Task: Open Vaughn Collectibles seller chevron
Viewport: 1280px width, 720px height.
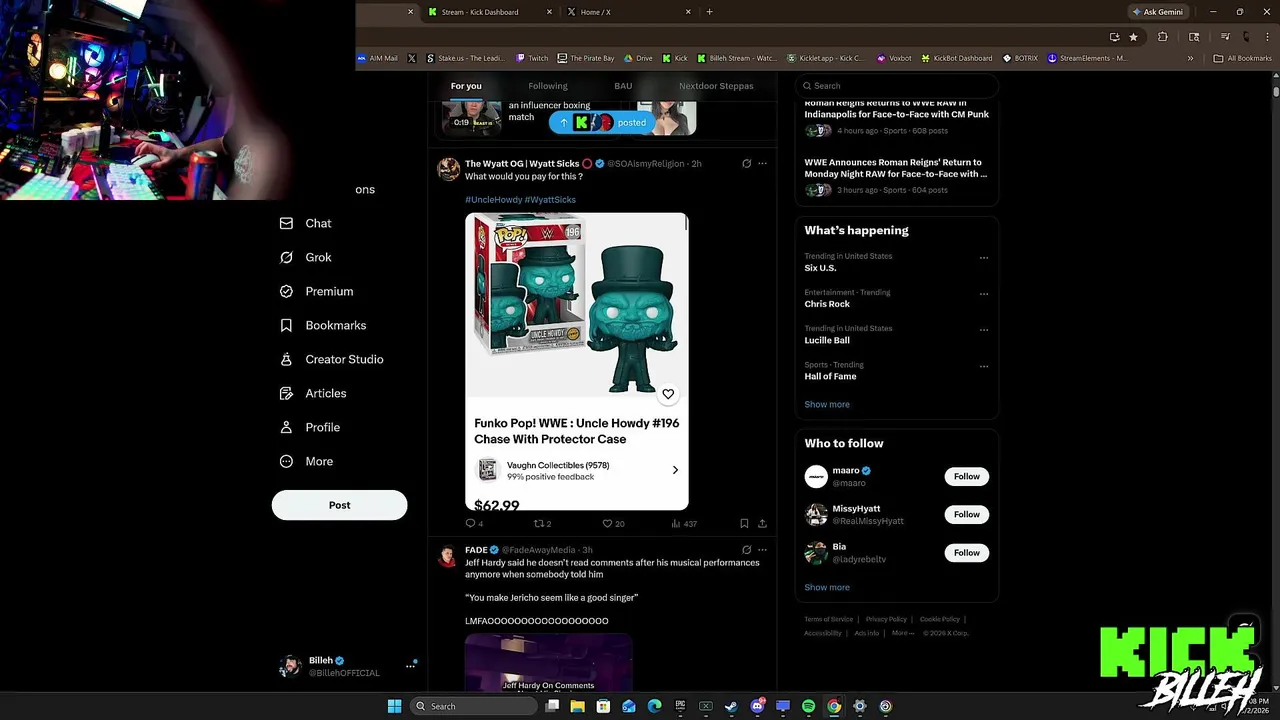Action: pyautogui.click(x=675, y=470)
